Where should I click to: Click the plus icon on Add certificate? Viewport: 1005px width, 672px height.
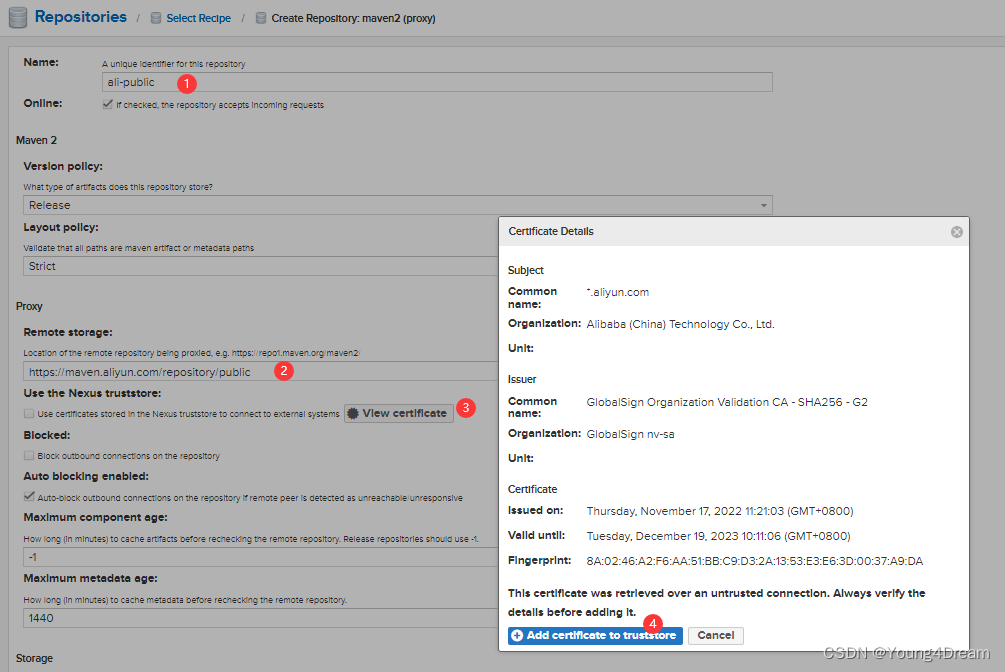pos(517,635)
